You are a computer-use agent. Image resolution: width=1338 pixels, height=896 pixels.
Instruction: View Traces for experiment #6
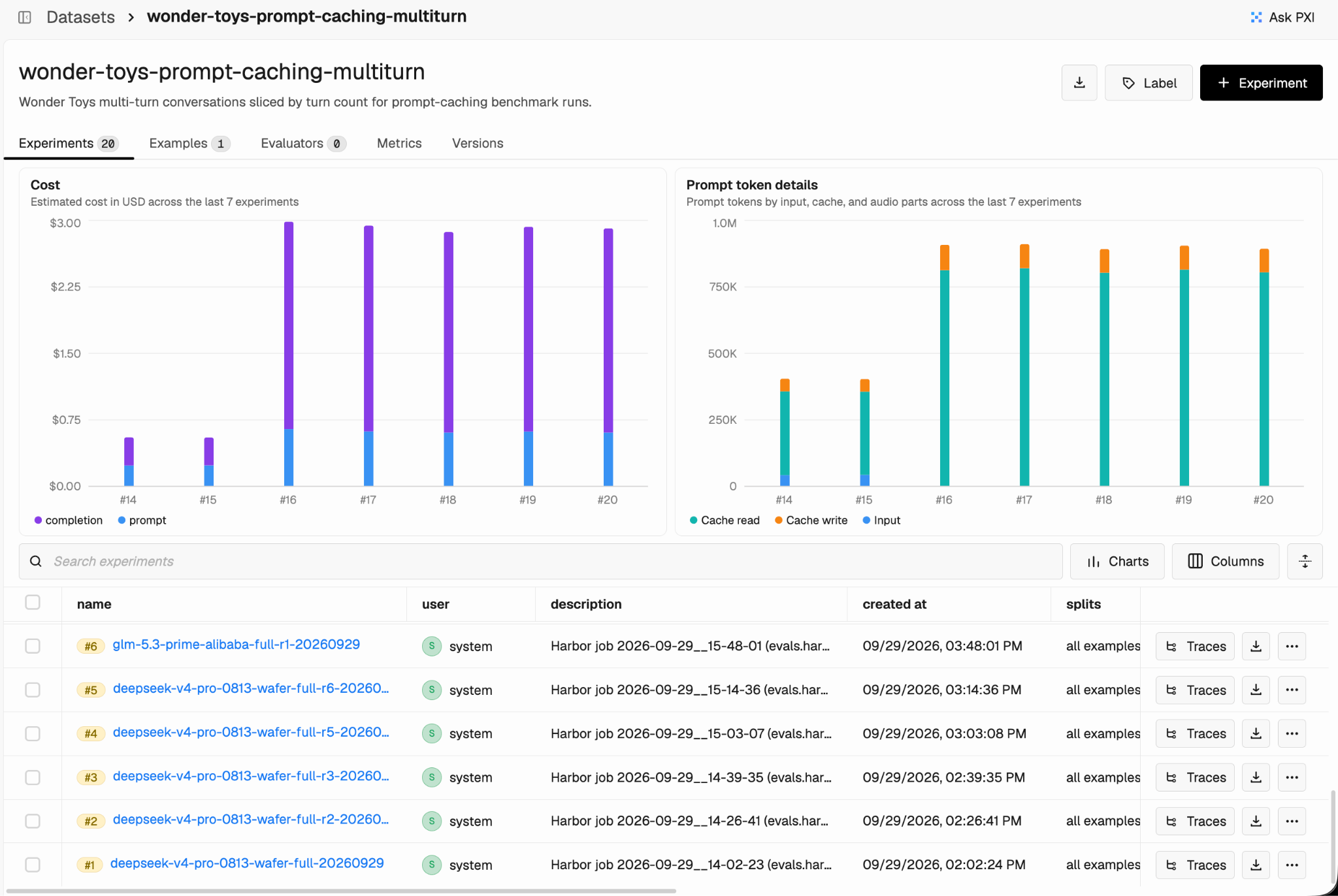pos(1195,646)
